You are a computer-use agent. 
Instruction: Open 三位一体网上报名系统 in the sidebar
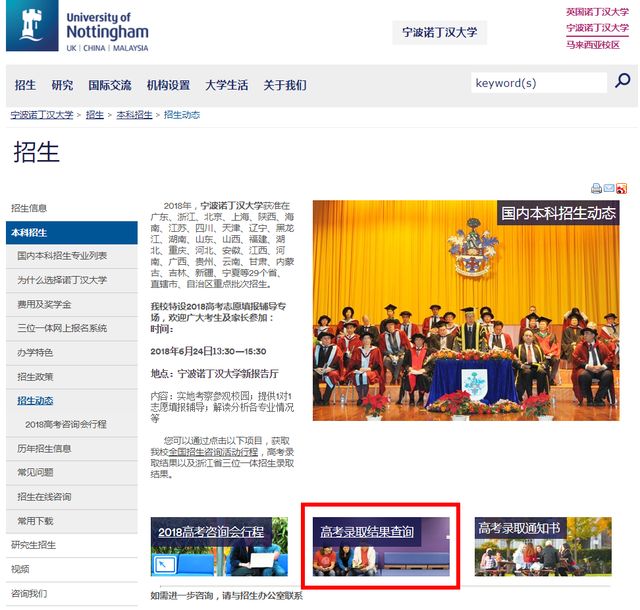click(72, 328)
